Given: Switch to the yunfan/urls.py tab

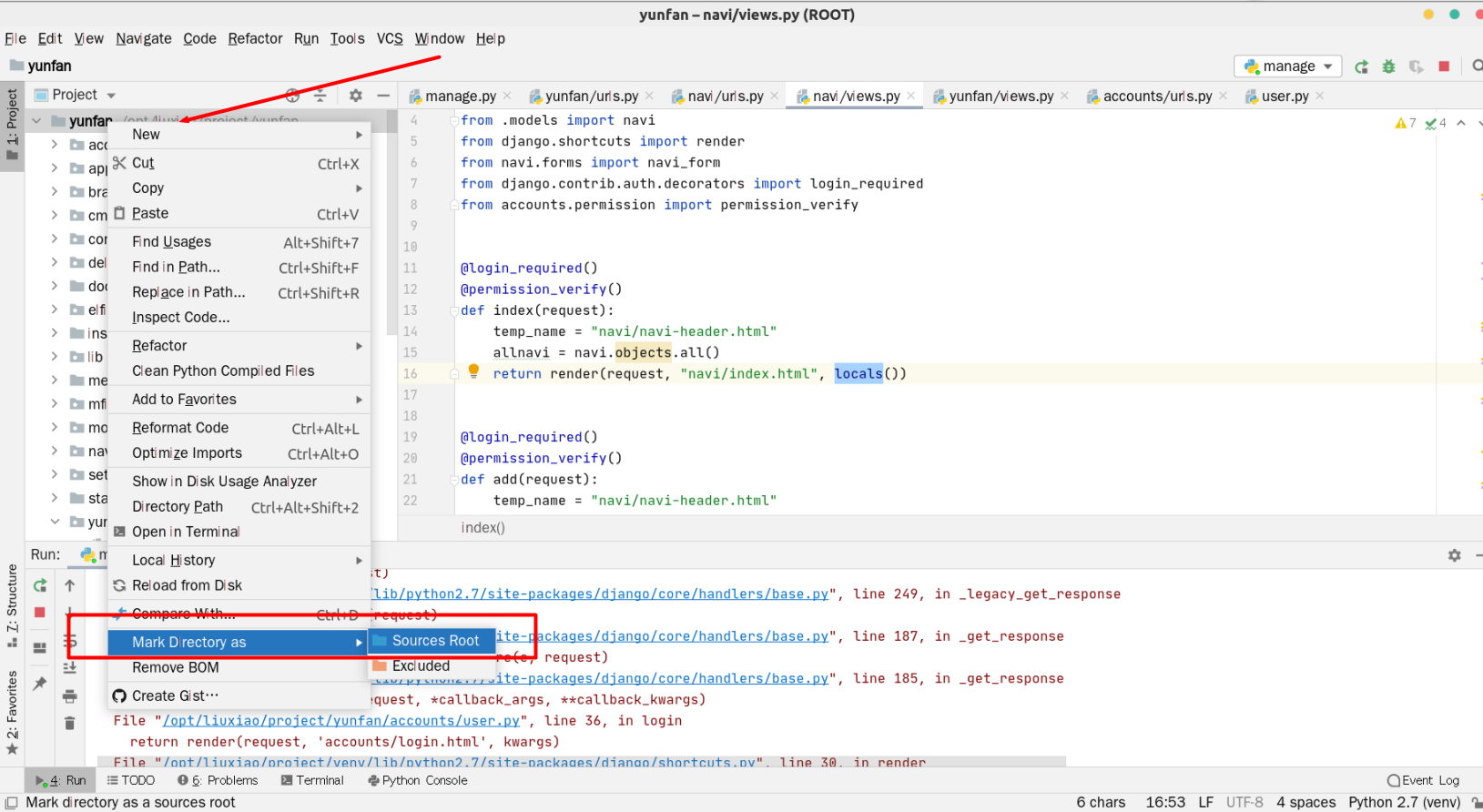Looking at the screenshot, I should (x=591, y=96).
